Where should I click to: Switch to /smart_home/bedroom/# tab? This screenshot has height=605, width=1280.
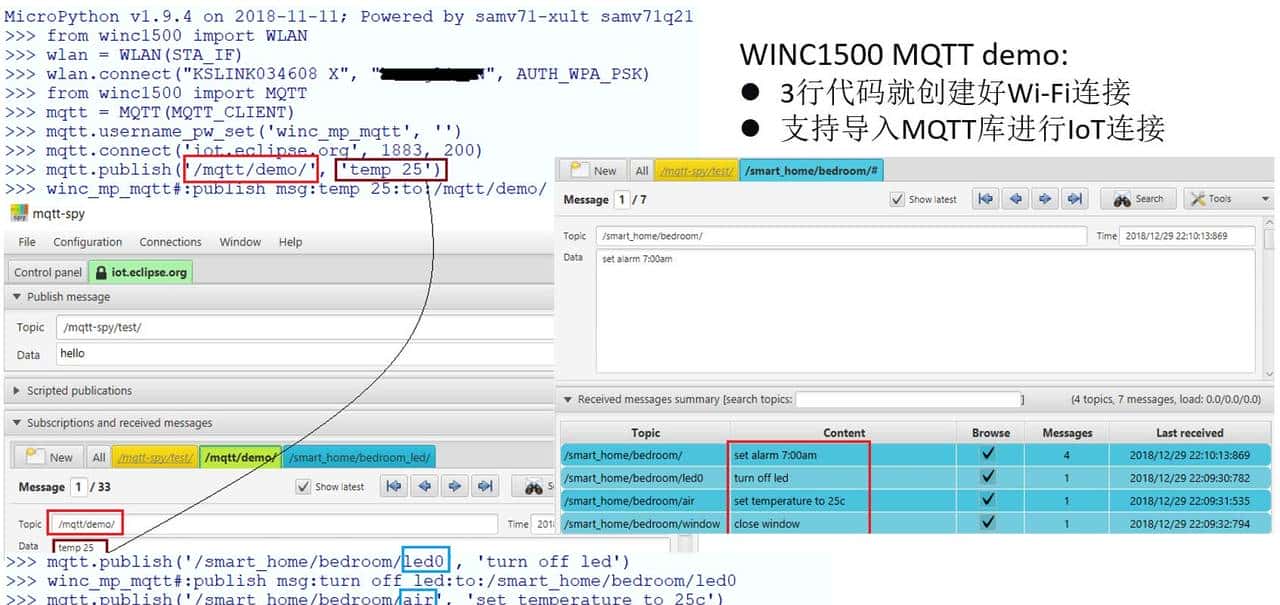pos(811,171)
